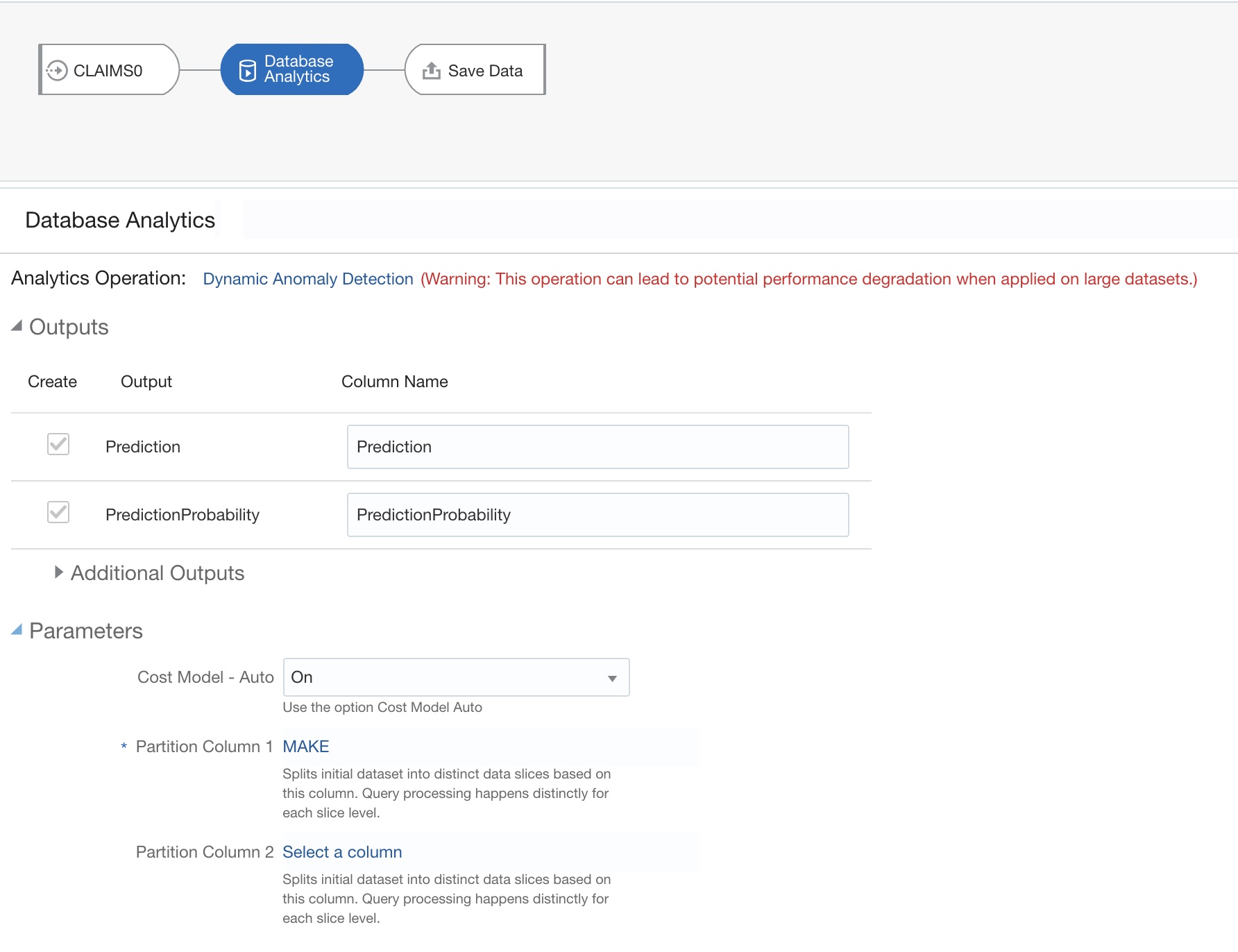
Task: Uncheck the Prediction output checkbox
Action: [58, 445]
